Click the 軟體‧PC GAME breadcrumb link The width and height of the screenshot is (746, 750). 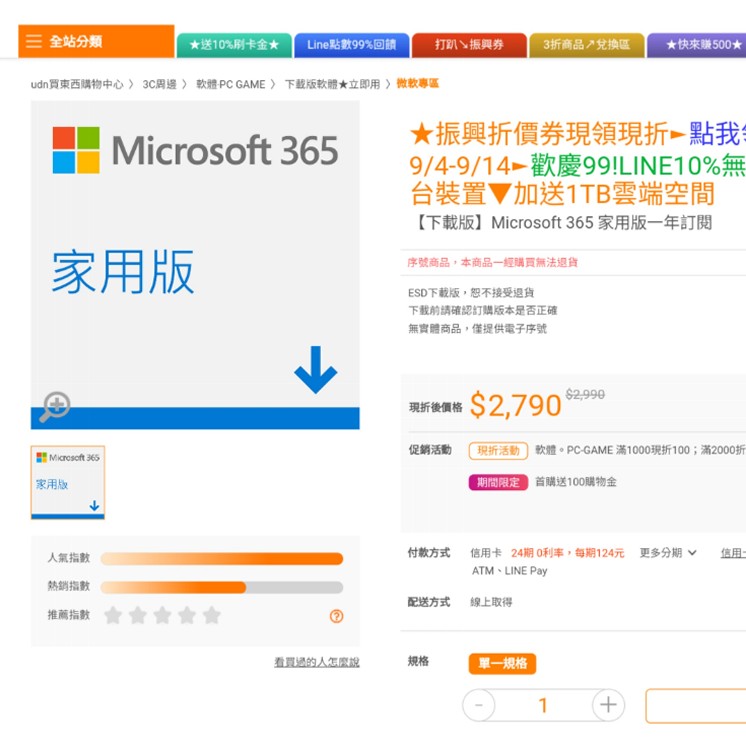pyautogui.click(x=231, y=84)
